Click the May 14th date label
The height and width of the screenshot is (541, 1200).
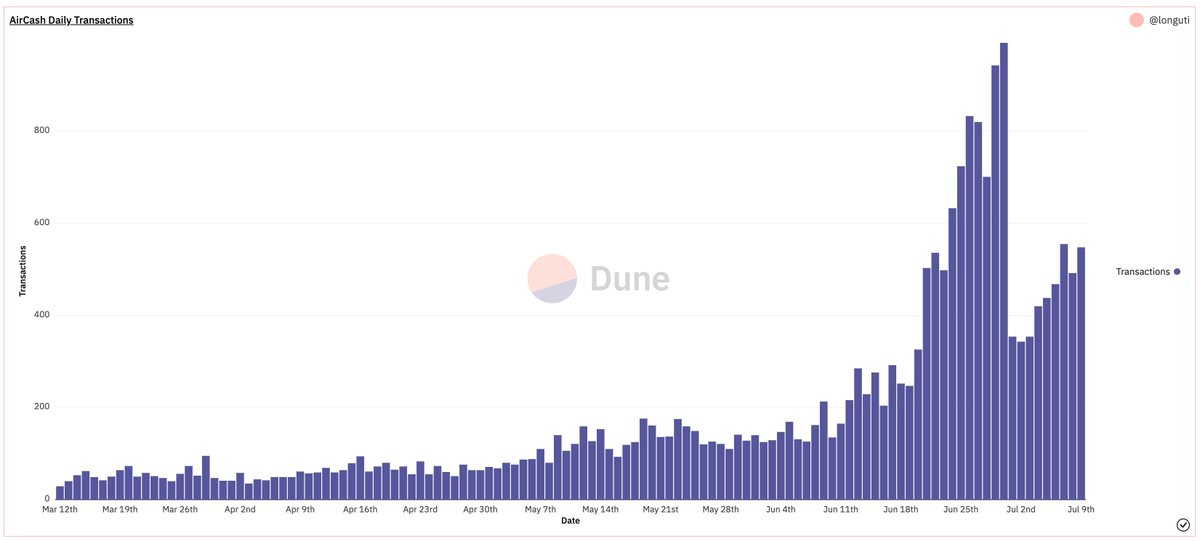click(x=601, y=509)
